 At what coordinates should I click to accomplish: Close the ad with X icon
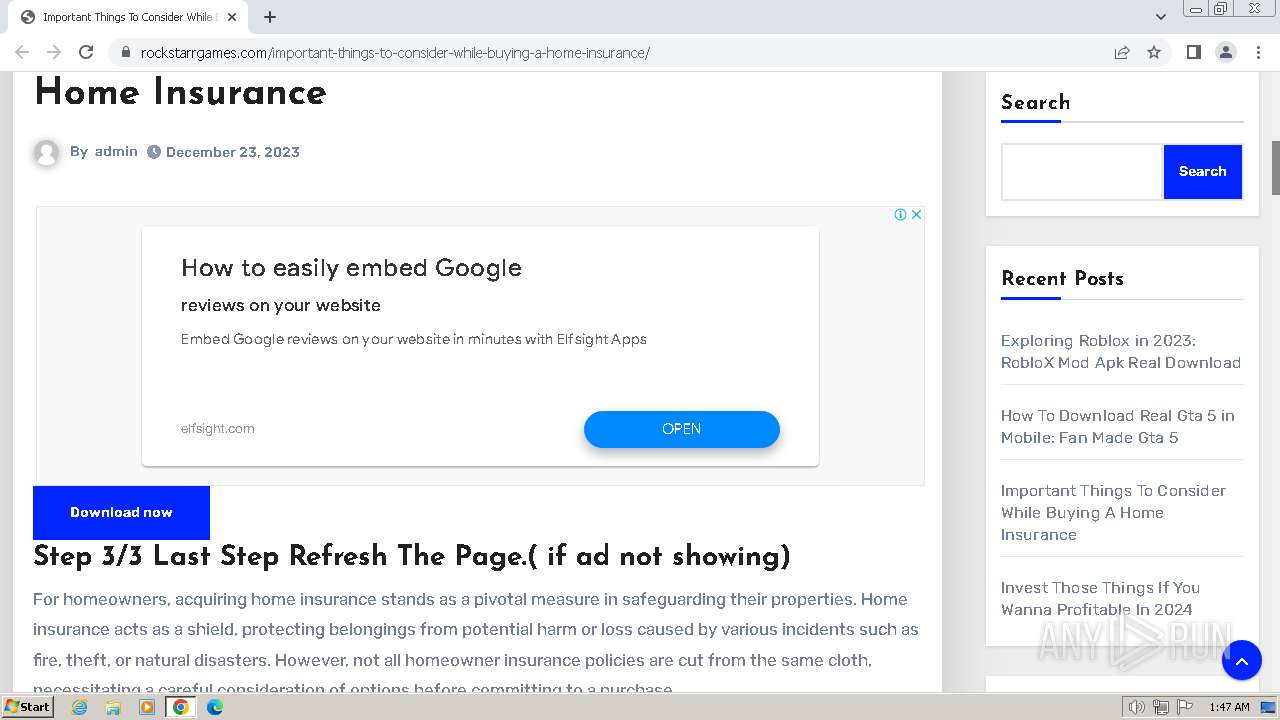[x=916, y=214]
